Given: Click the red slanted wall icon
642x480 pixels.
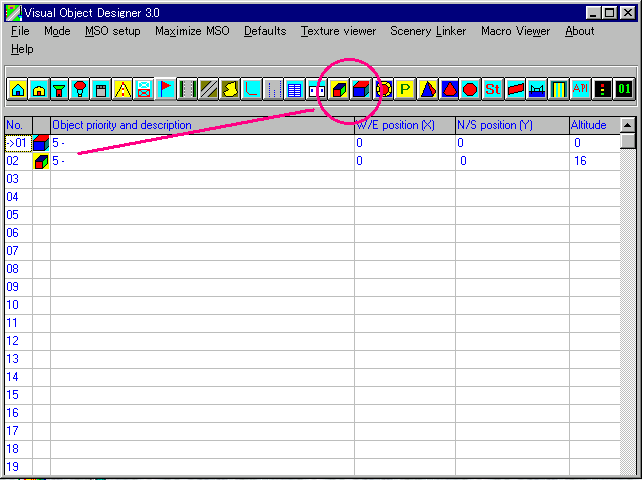Looking at the screenshot, I should coord(515,89).
